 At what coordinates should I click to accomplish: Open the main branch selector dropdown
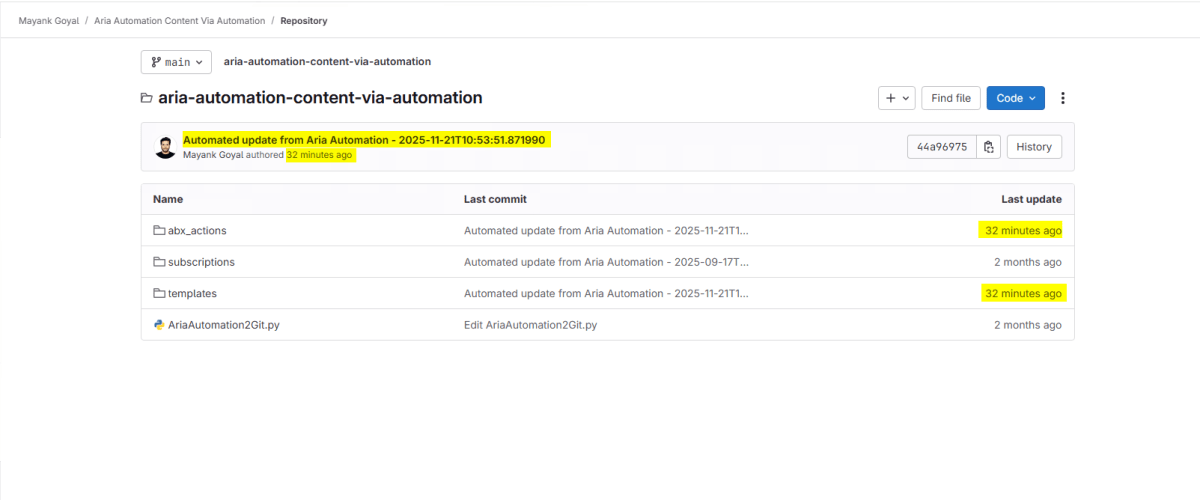click(x=176, y=62)
